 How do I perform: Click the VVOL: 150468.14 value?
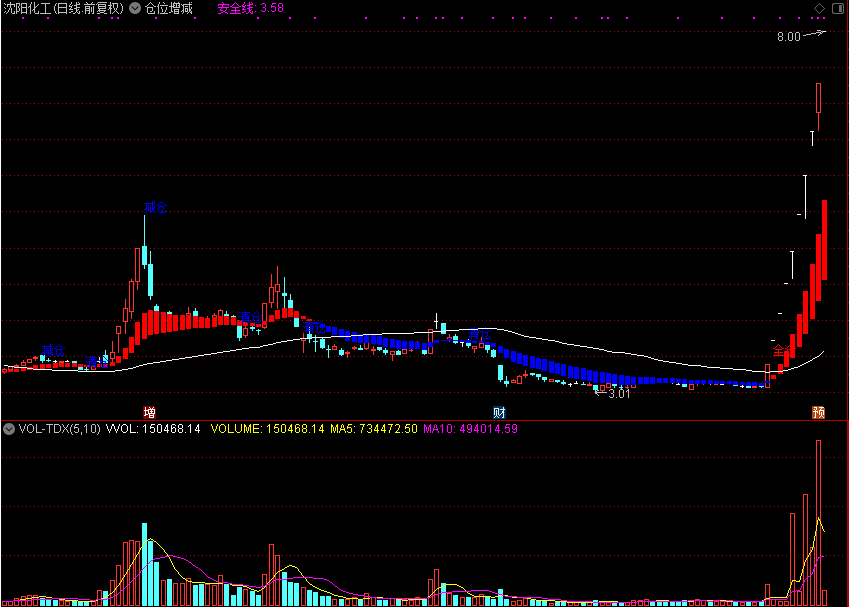point(153,429)
